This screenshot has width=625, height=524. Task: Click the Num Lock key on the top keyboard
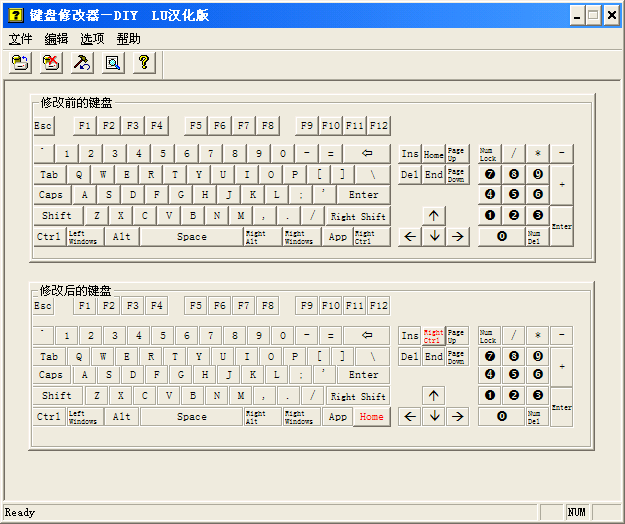coord(487,154)
